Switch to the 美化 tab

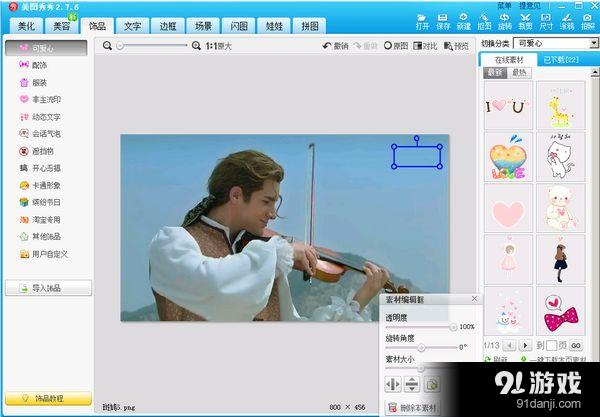point(26,26)
